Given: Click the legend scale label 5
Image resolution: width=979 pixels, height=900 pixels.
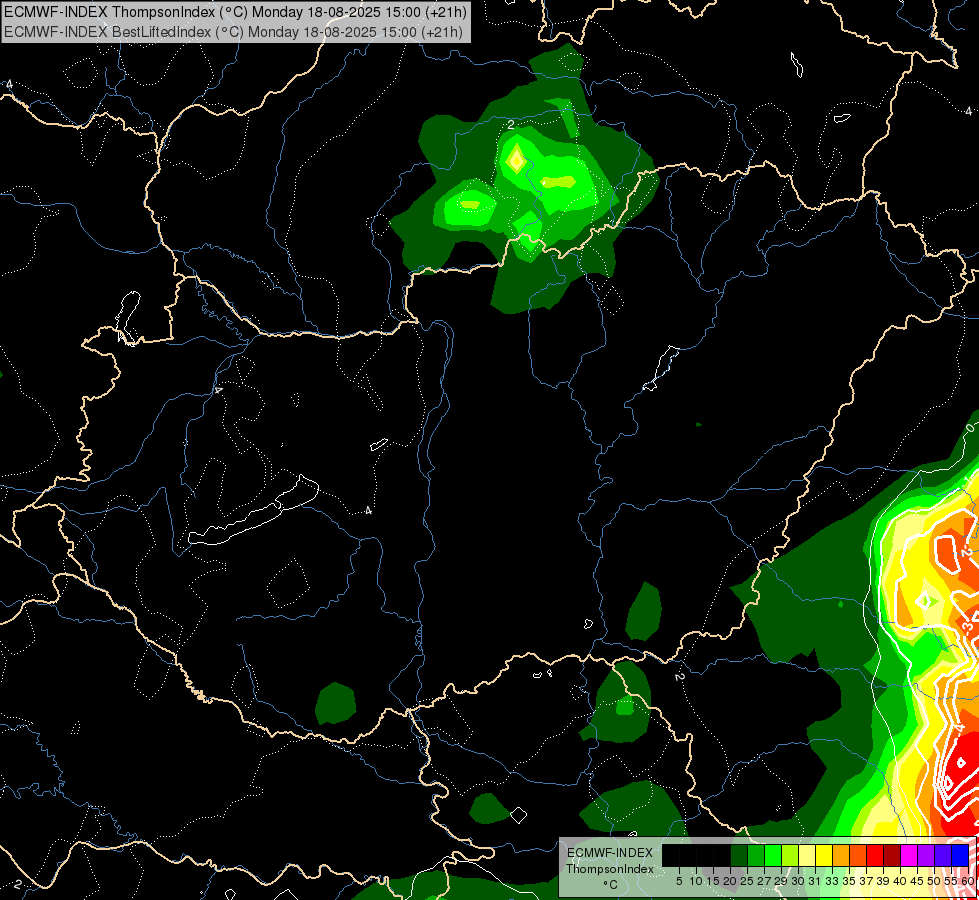Looking at the screenshot, I should click(679, 881).
